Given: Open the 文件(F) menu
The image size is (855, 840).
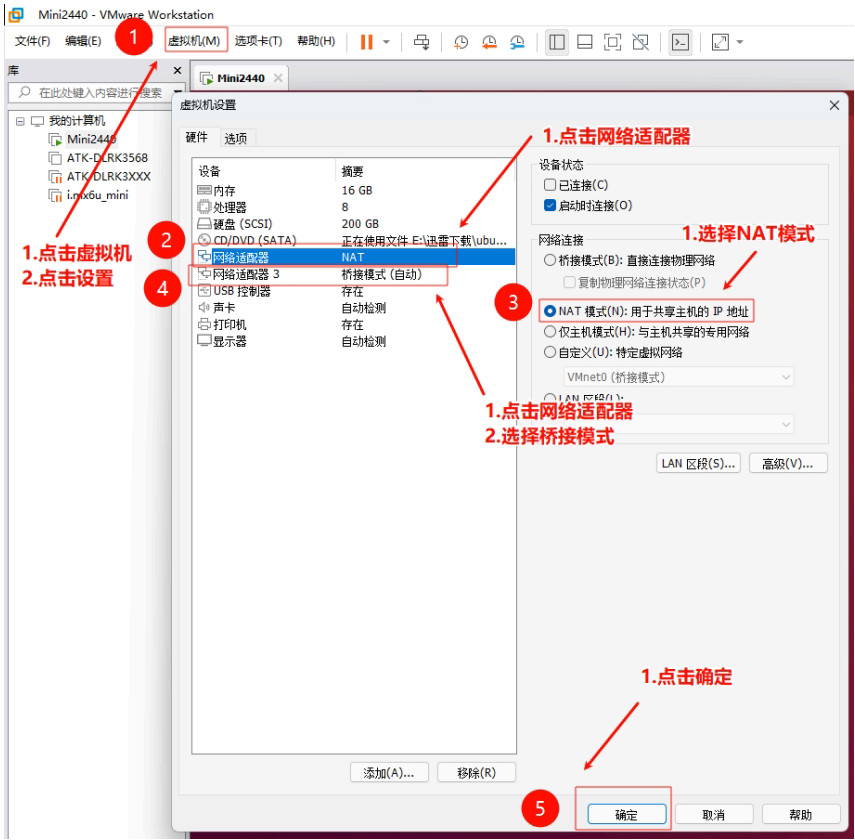Looking at the screenshot, I should point(33,41).
